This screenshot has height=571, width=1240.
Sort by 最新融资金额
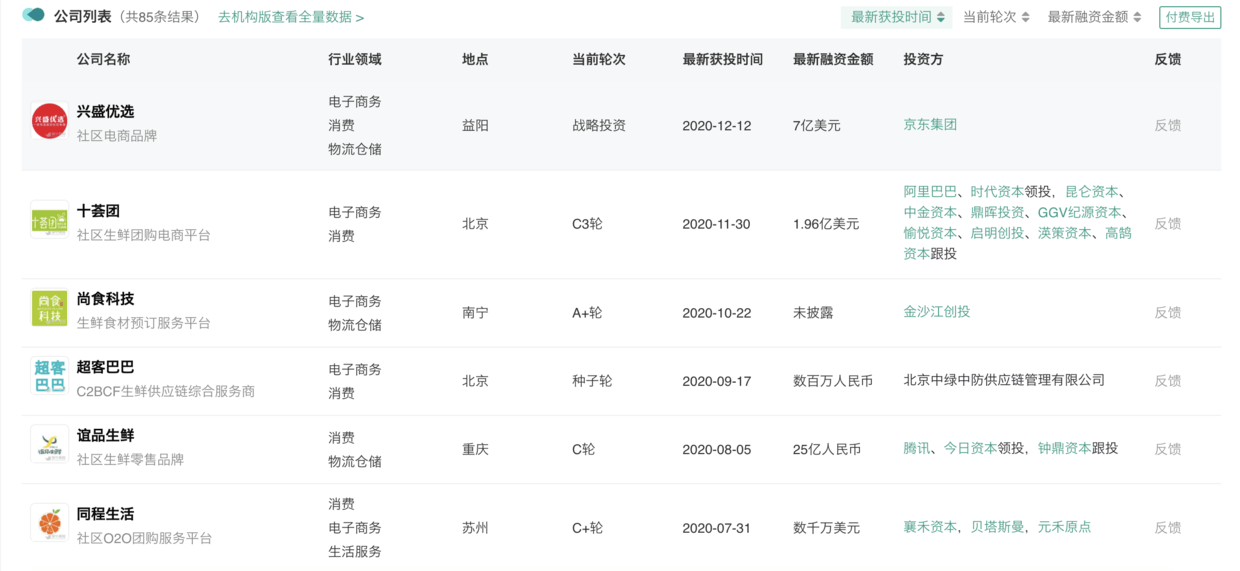[x=1094, y=17]
